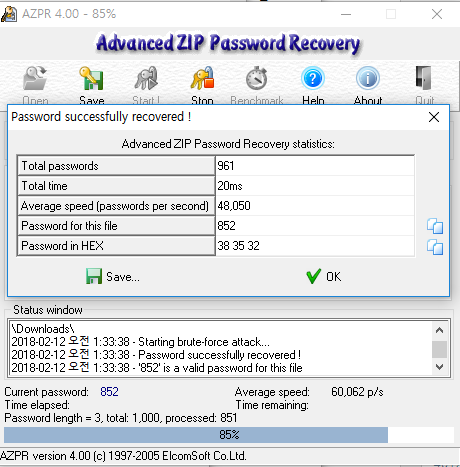Click the Average speed 60,062 p/s value
Screen dimensions: 460x467
pyautogui.click(x=357, y=392)
